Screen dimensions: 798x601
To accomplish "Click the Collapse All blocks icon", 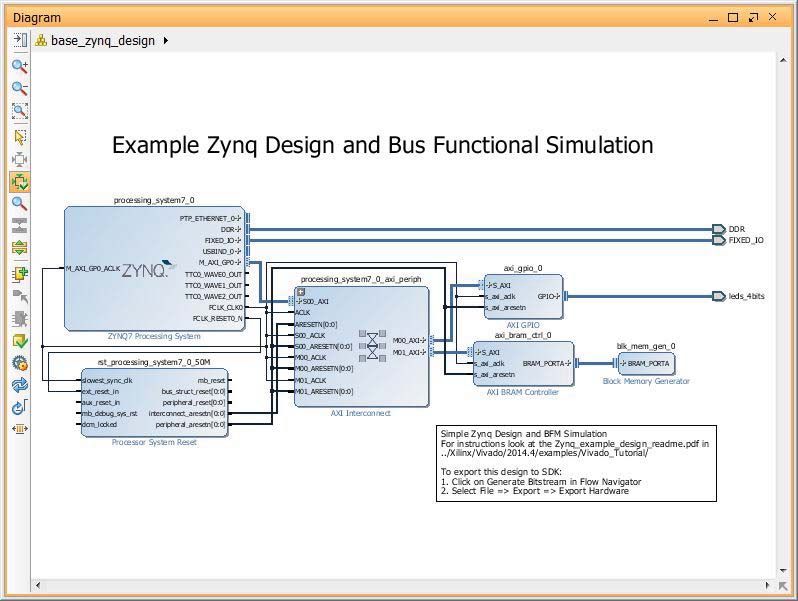I will point(19,226).
